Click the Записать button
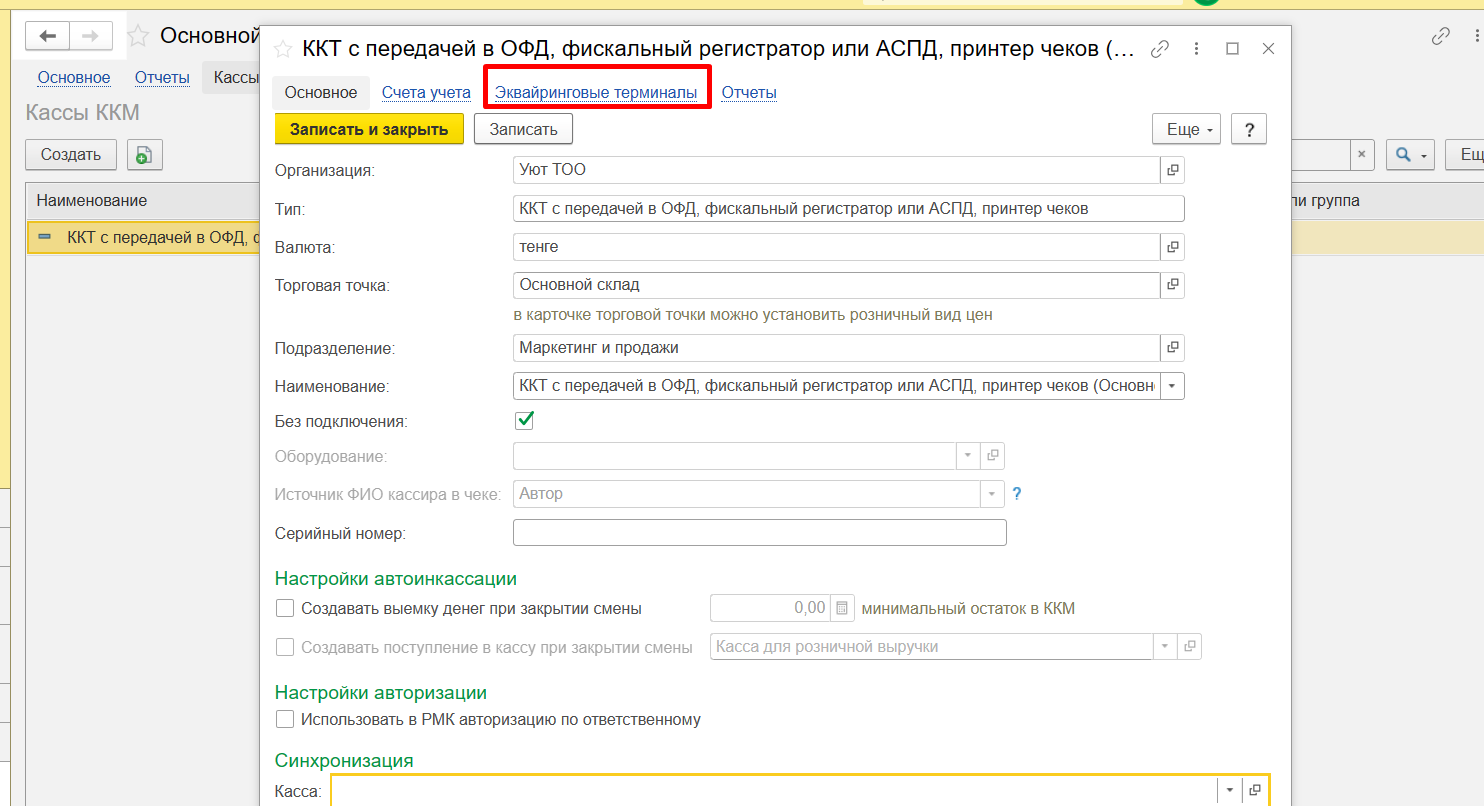The height and width of the screenshot is (806, 1484). tap(523, 129)
